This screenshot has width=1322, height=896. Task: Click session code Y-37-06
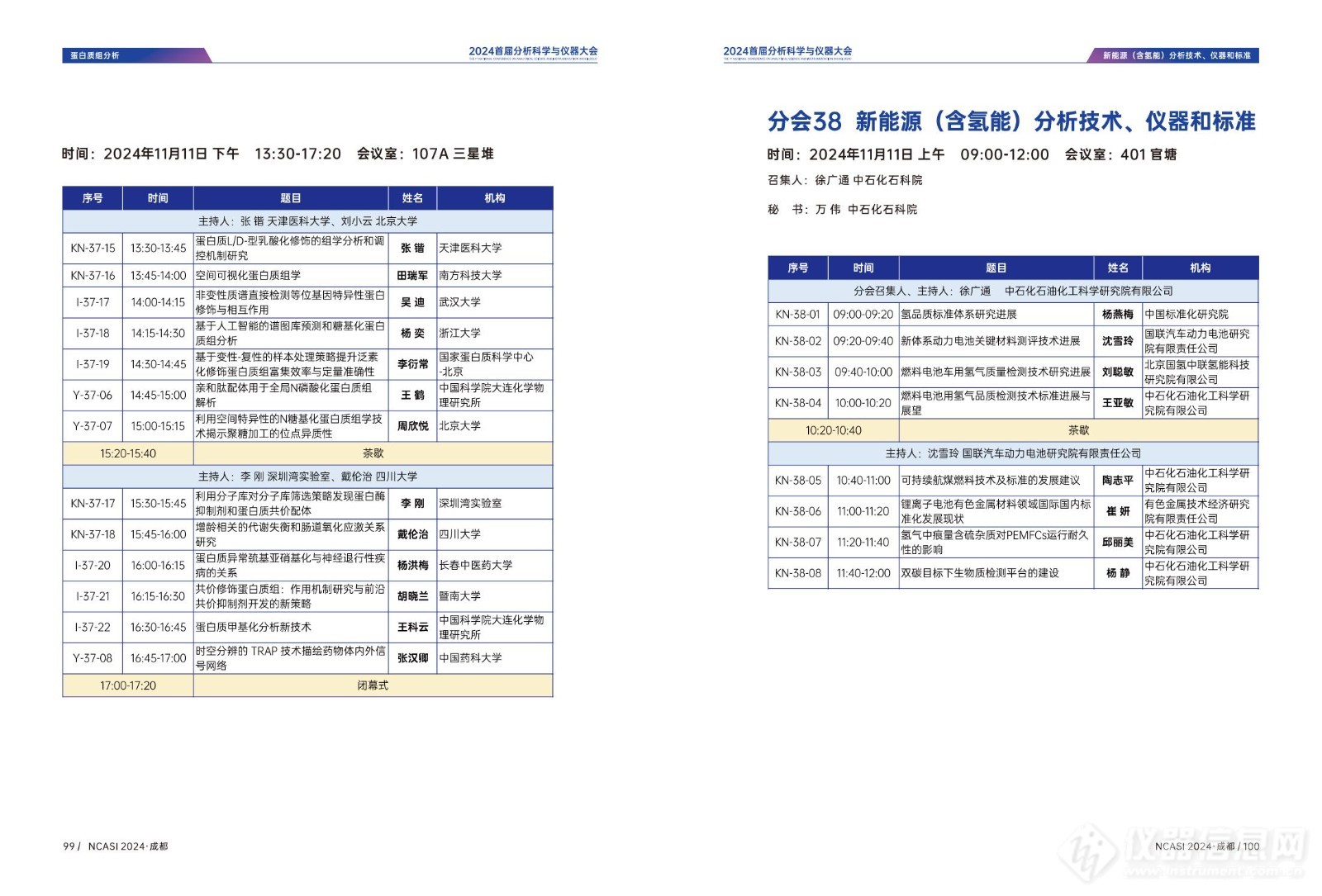point(93,395)
